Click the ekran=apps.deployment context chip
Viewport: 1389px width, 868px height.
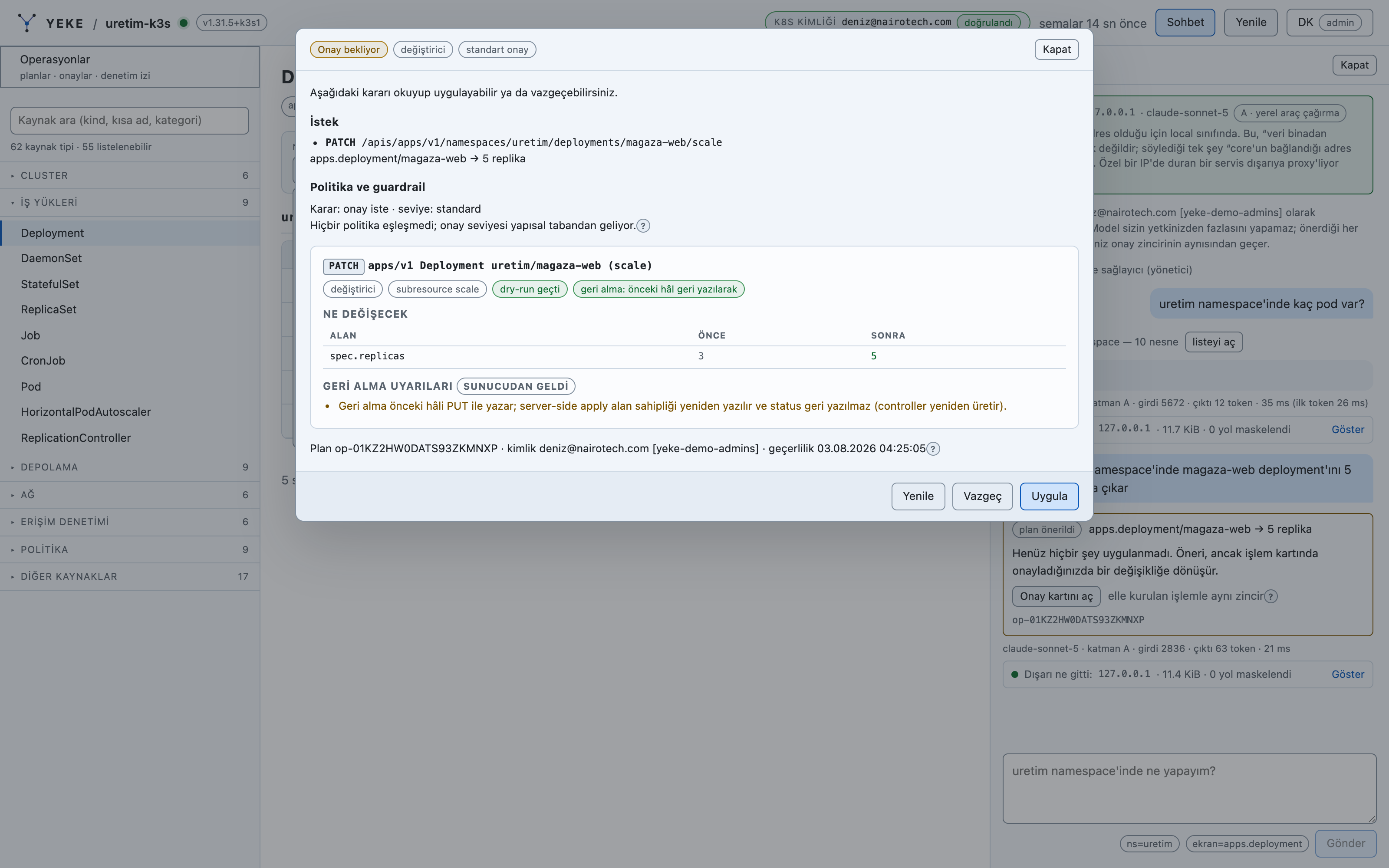(x=1247, y=844)
